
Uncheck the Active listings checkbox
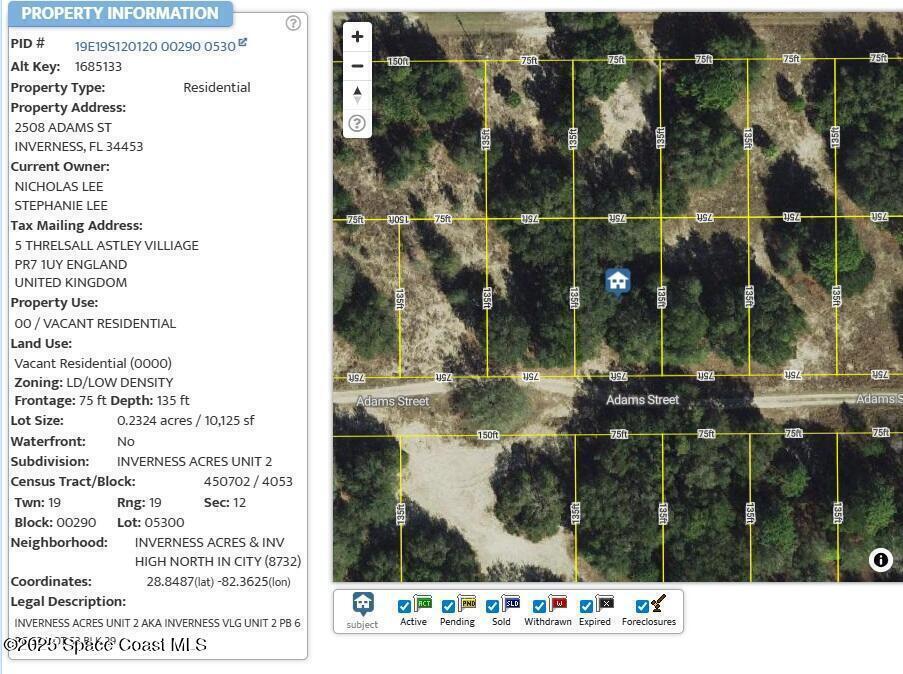(404, 607)
